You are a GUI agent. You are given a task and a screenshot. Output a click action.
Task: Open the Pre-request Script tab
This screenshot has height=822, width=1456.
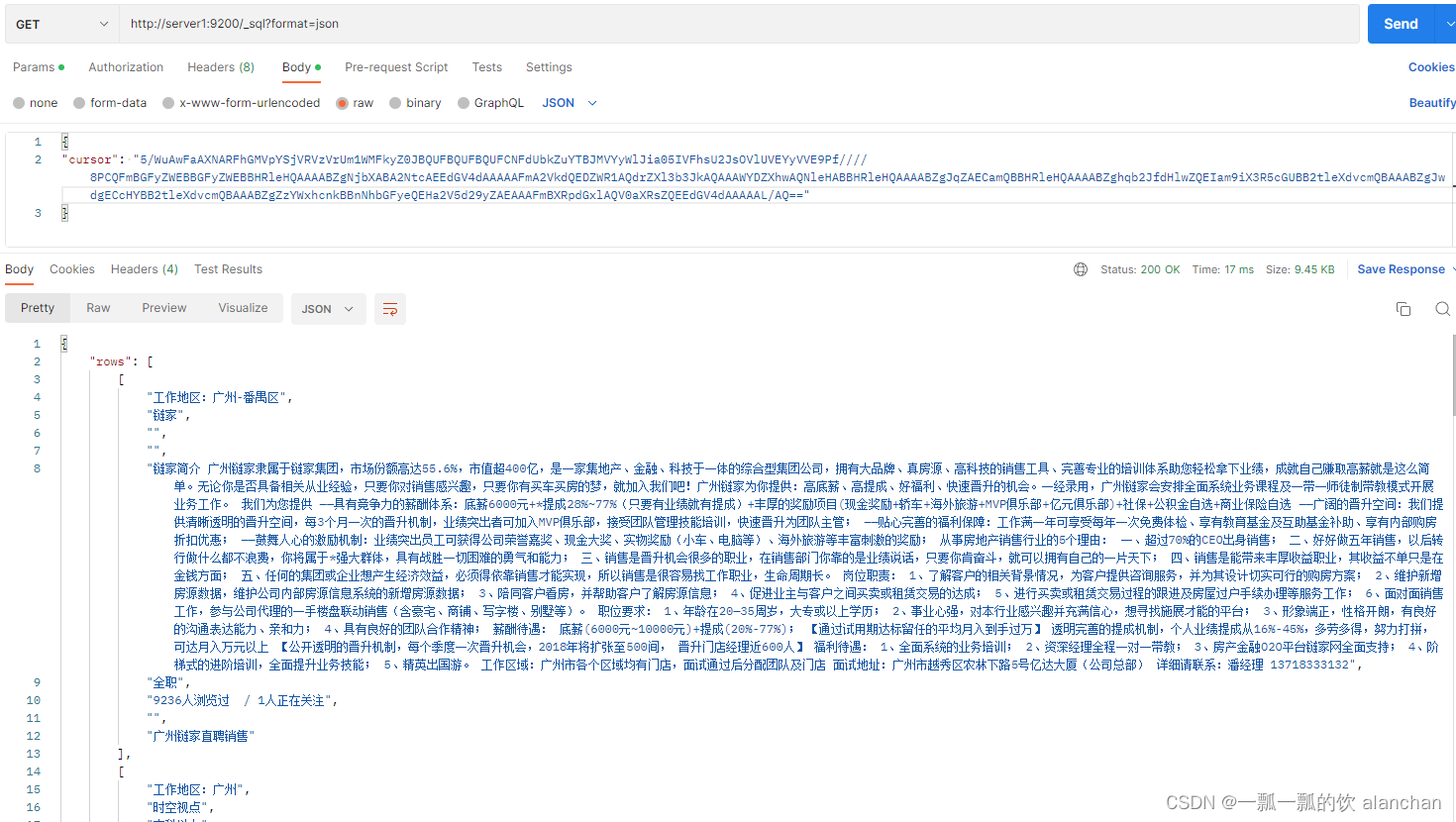pyautogui.click(x=396, y=67)
